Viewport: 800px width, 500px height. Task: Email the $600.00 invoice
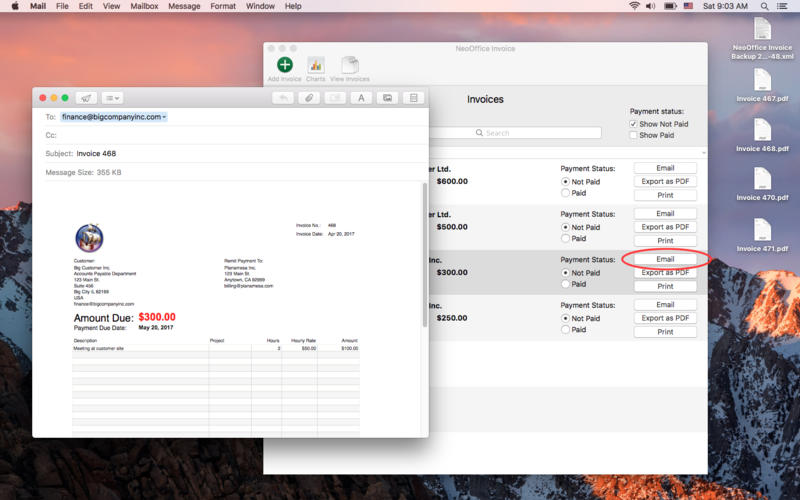(665, 168)
